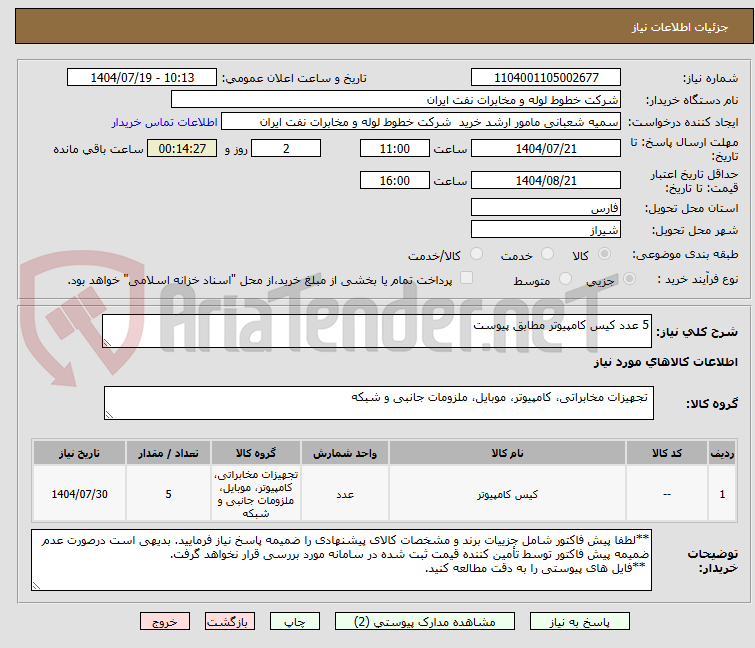
Task: Select the خدمت radio button
Action: (547, 254)
